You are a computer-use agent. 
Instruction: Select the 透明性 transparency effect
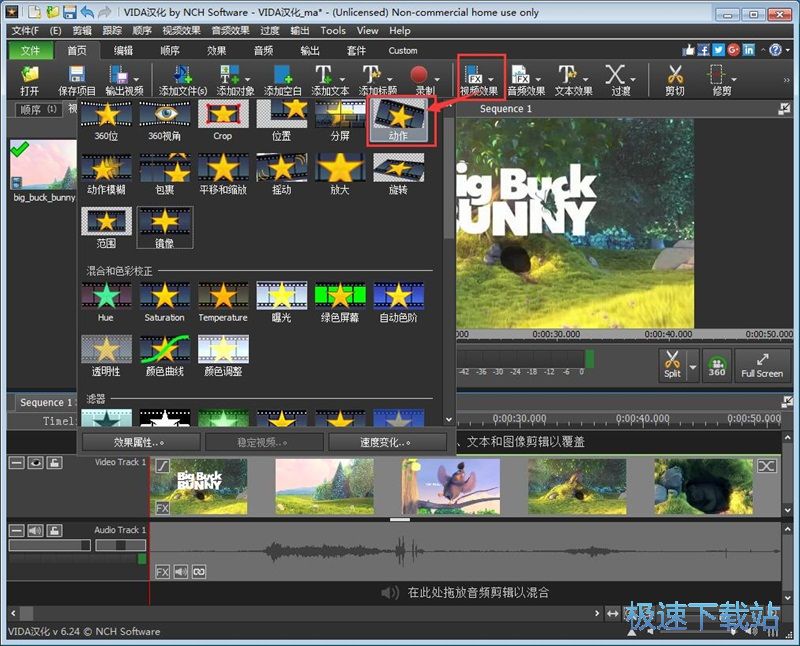point(106,356)
